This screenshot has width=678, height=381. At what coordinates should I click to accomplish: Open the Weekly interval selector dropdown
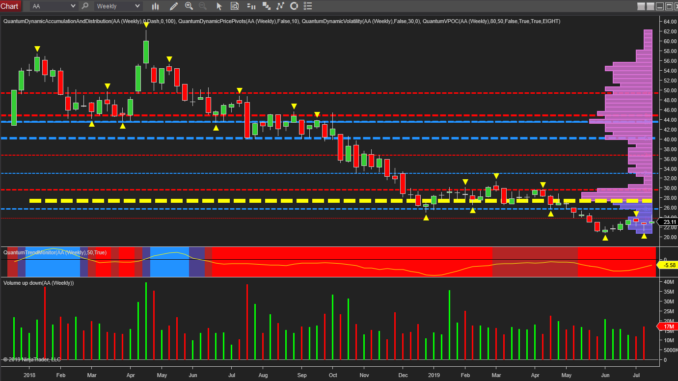point(118,6)
